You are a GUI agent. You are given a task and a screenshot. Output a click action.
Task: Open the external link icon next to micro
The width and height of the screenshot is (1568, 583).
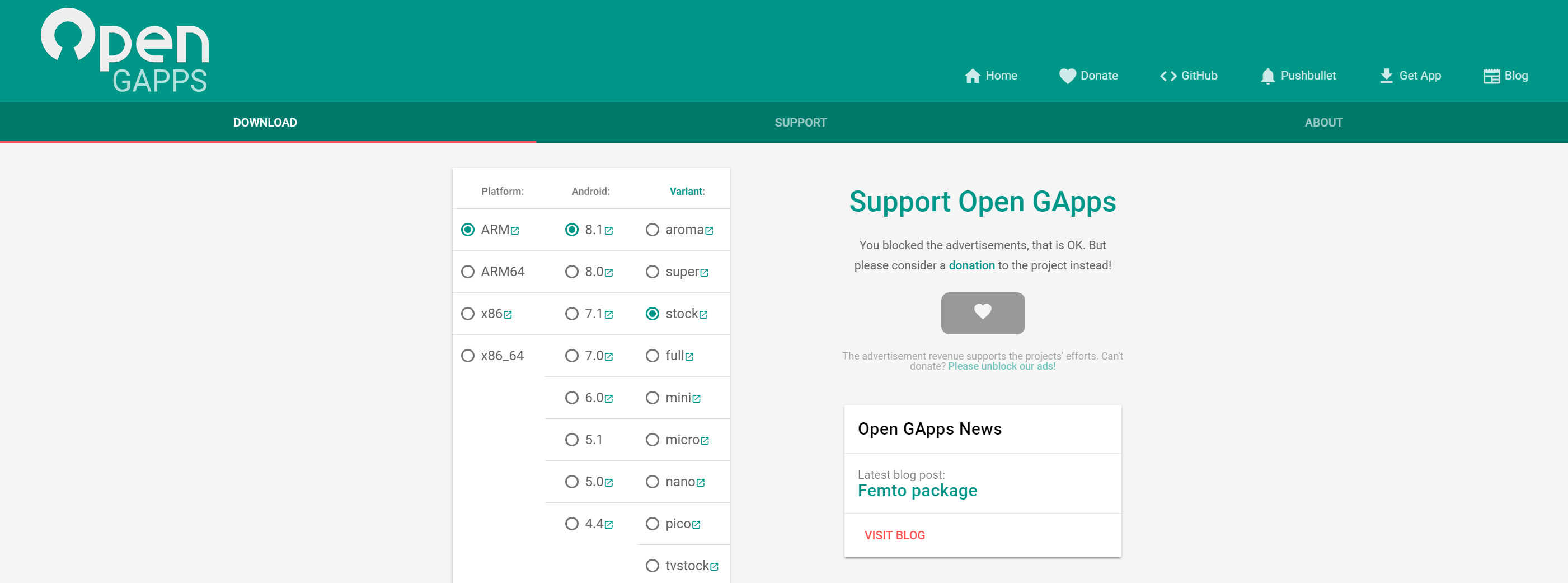click(x=705, y=441)
